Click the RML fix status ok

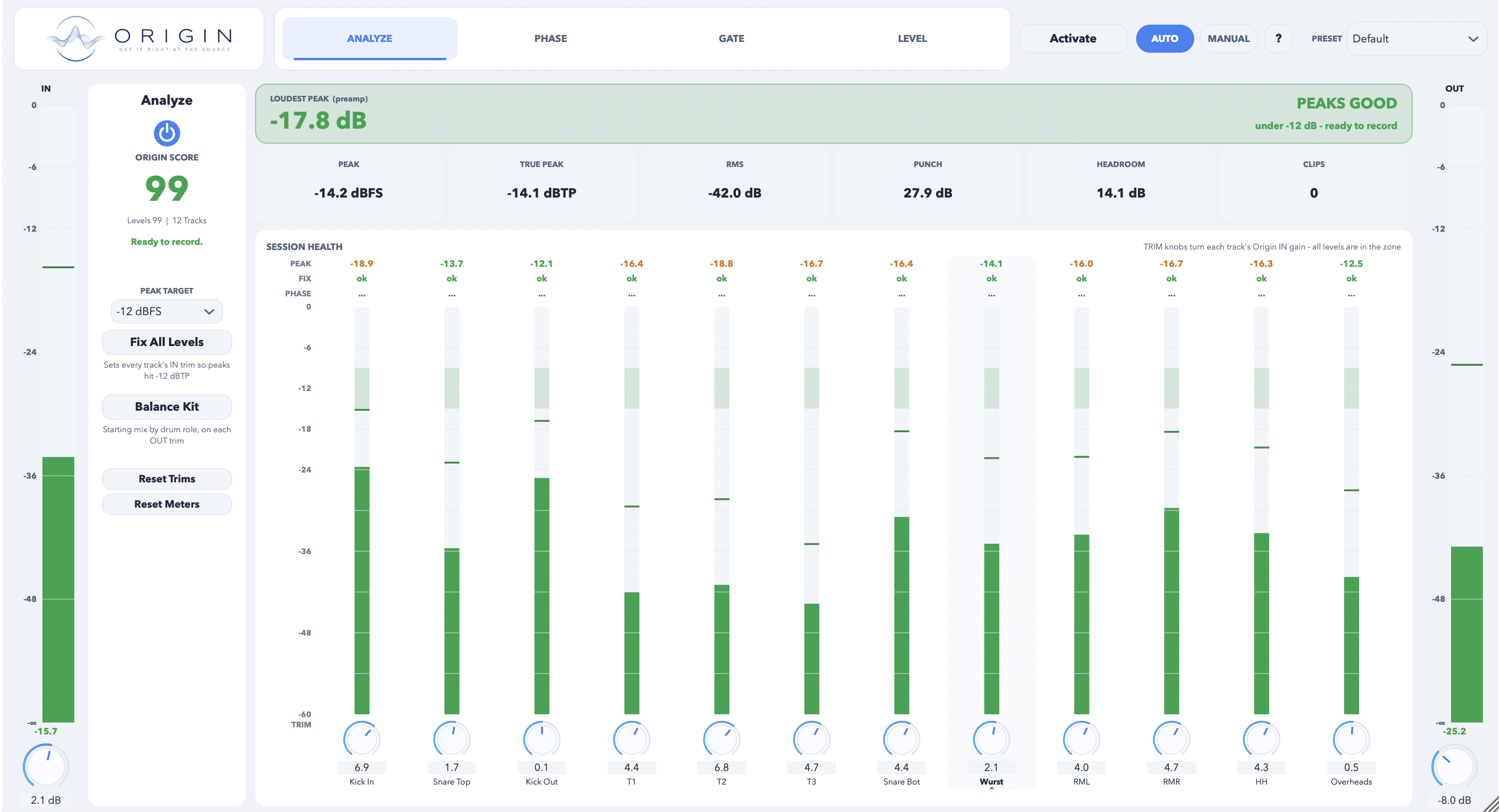(x=1082, y=279)
